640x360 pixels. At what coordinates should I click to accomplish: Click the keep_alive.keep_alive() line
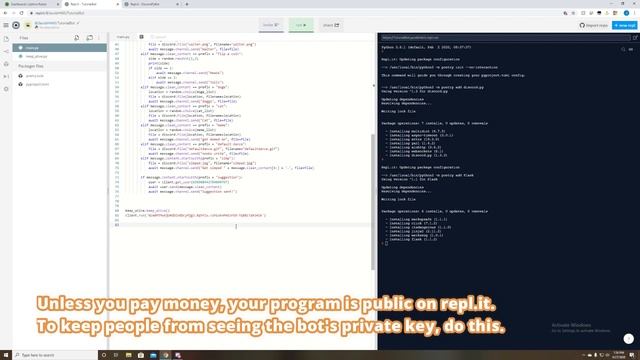coord(147,211)
